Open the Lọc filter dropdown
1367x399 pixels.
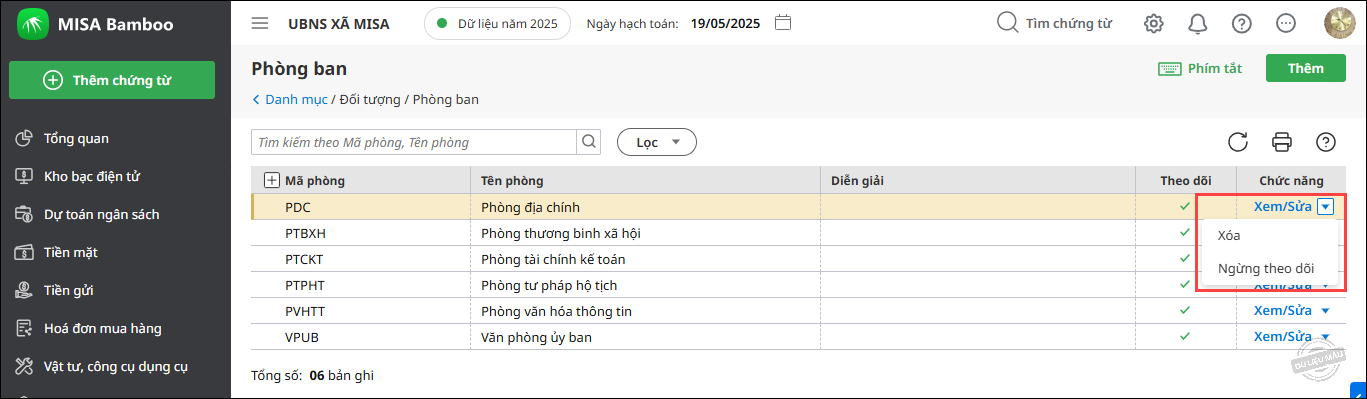click(657, 143)
